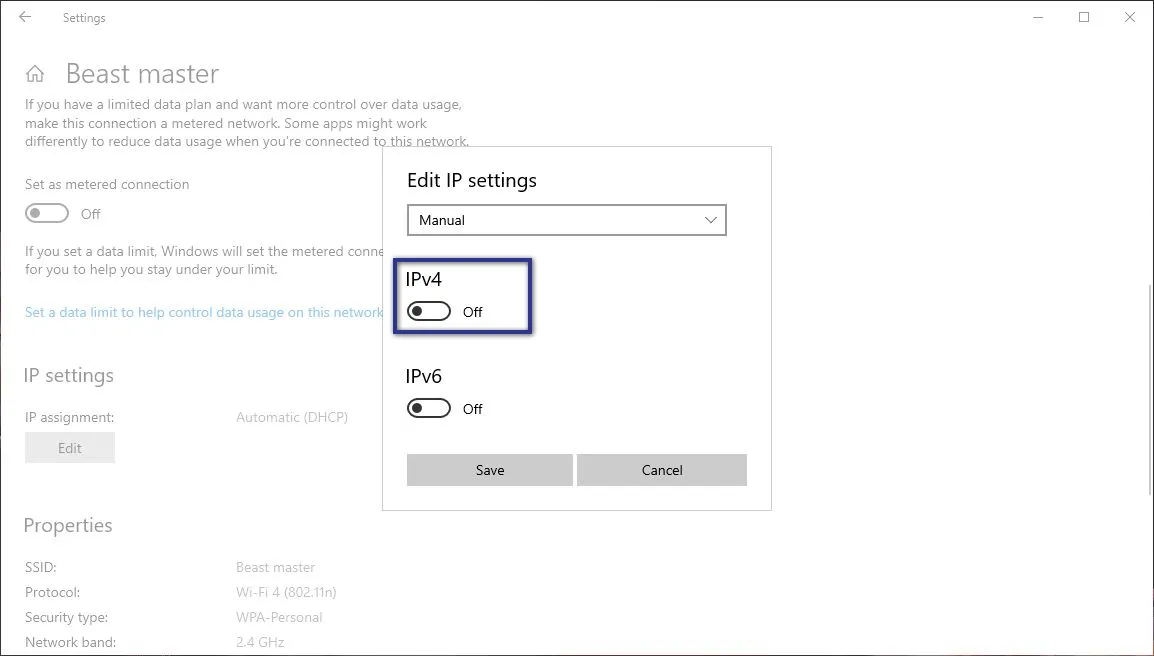Maximize the Settings window

pos(1084,17)
